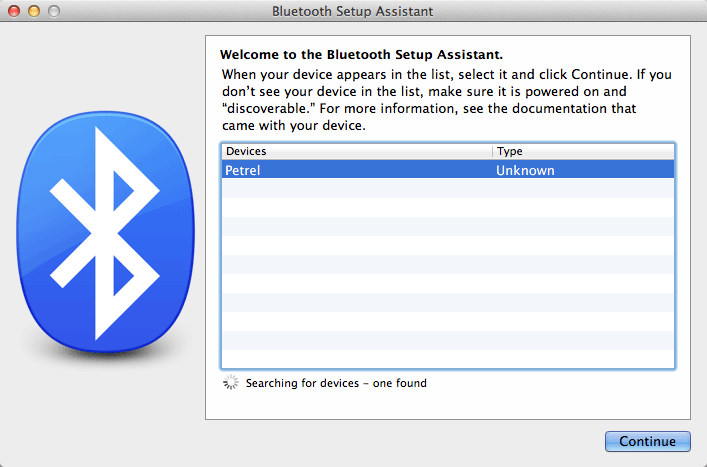
Task: Sort by the Devices column header
Action: (x=357, y=151)
